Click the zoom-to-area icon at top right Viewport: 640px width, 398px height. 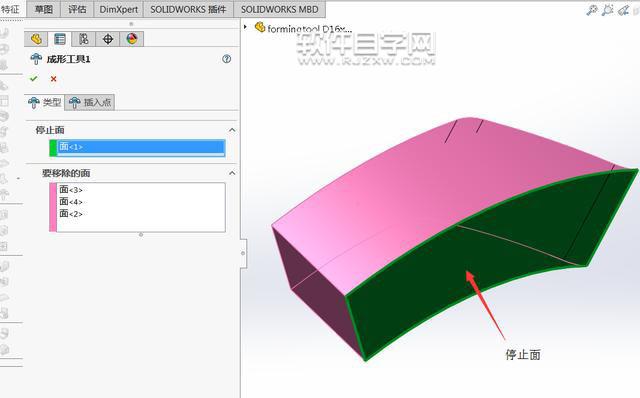tap(607, 10)
